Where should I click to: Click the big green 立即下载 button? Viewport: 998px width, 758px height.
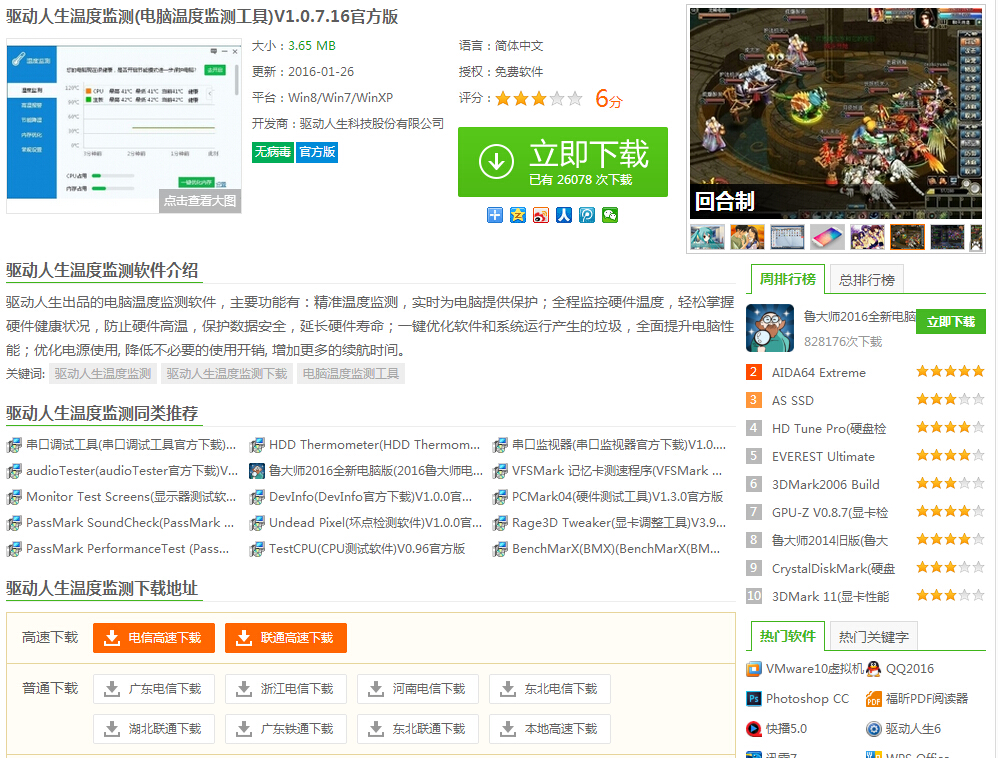pyautogui.click(x=563, y=162)
